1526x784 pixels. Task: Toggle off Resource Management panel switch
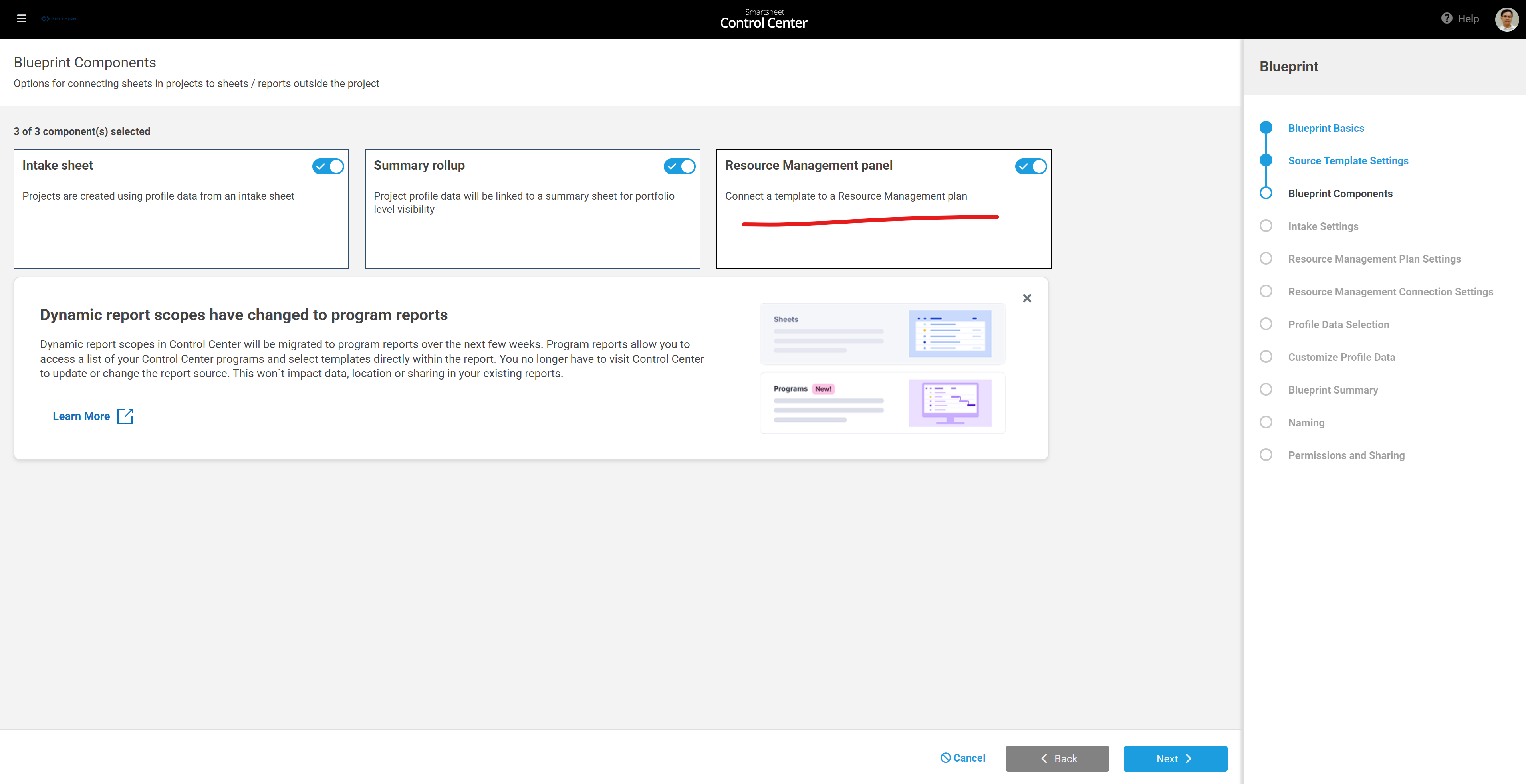point(1031,166)
